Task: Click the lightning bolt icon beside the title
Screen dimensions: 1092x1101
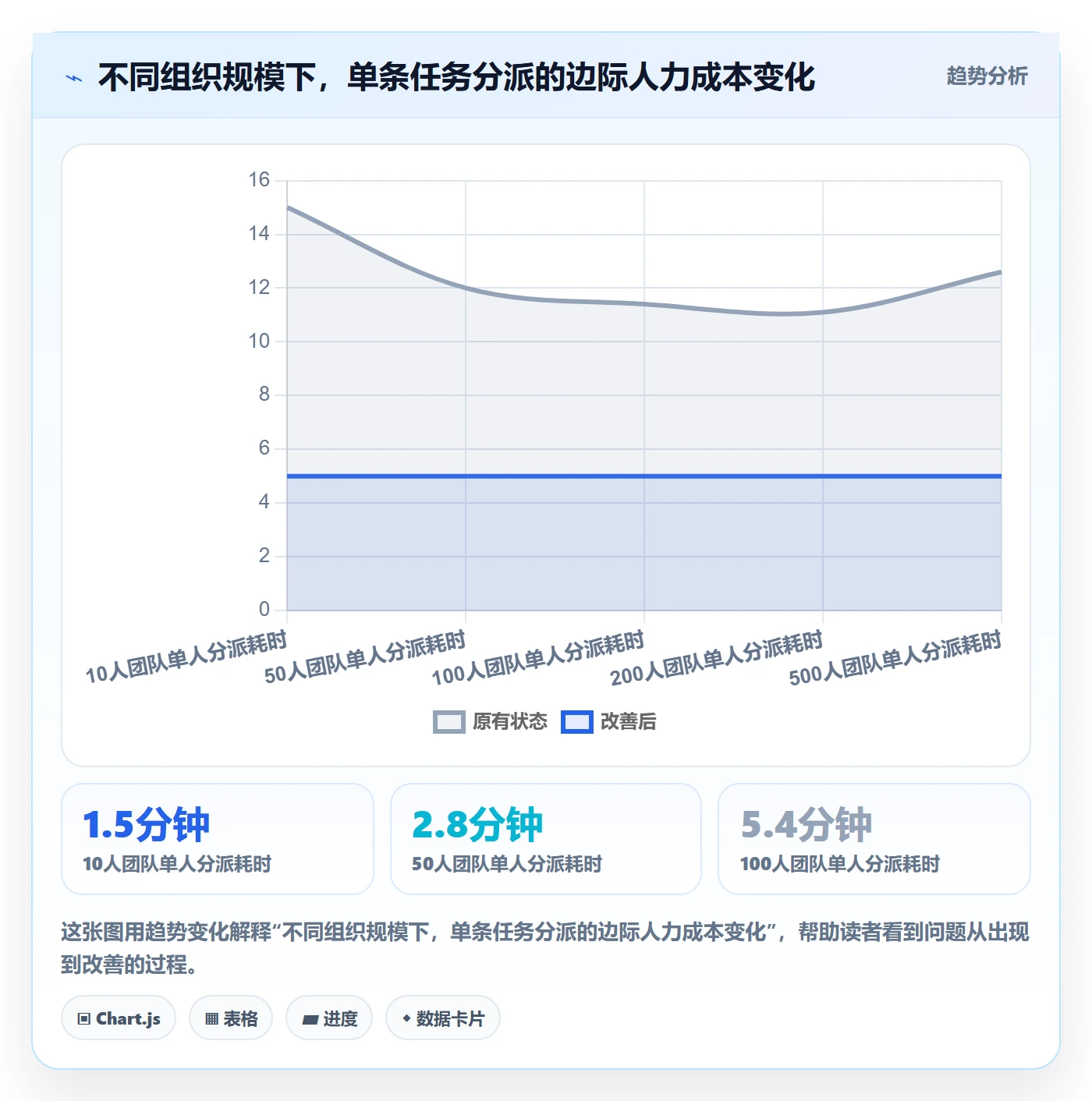Action: [74, 78]
